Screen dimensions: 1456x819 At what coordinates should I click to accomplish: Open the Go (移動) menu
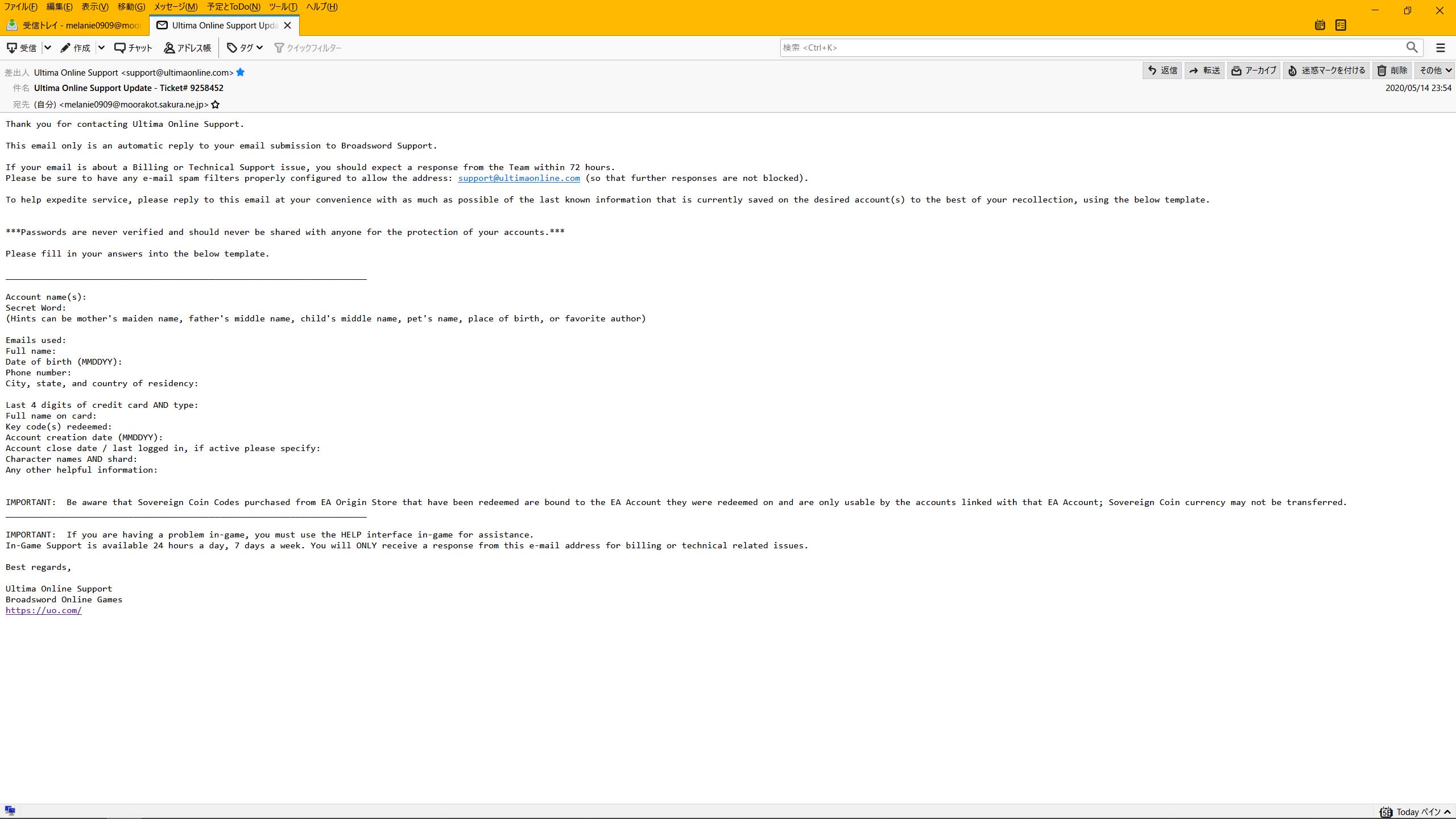131,7
